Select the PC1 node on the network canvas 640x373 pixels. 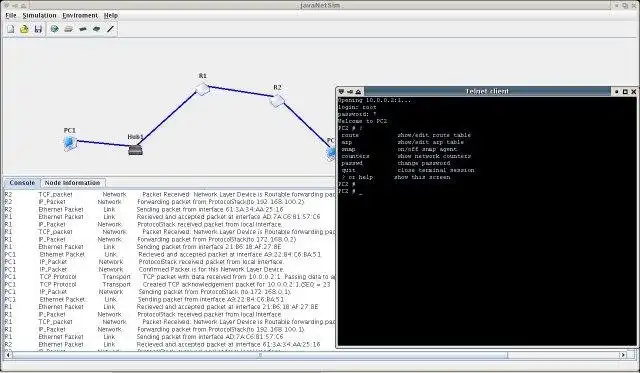point(70,143)
